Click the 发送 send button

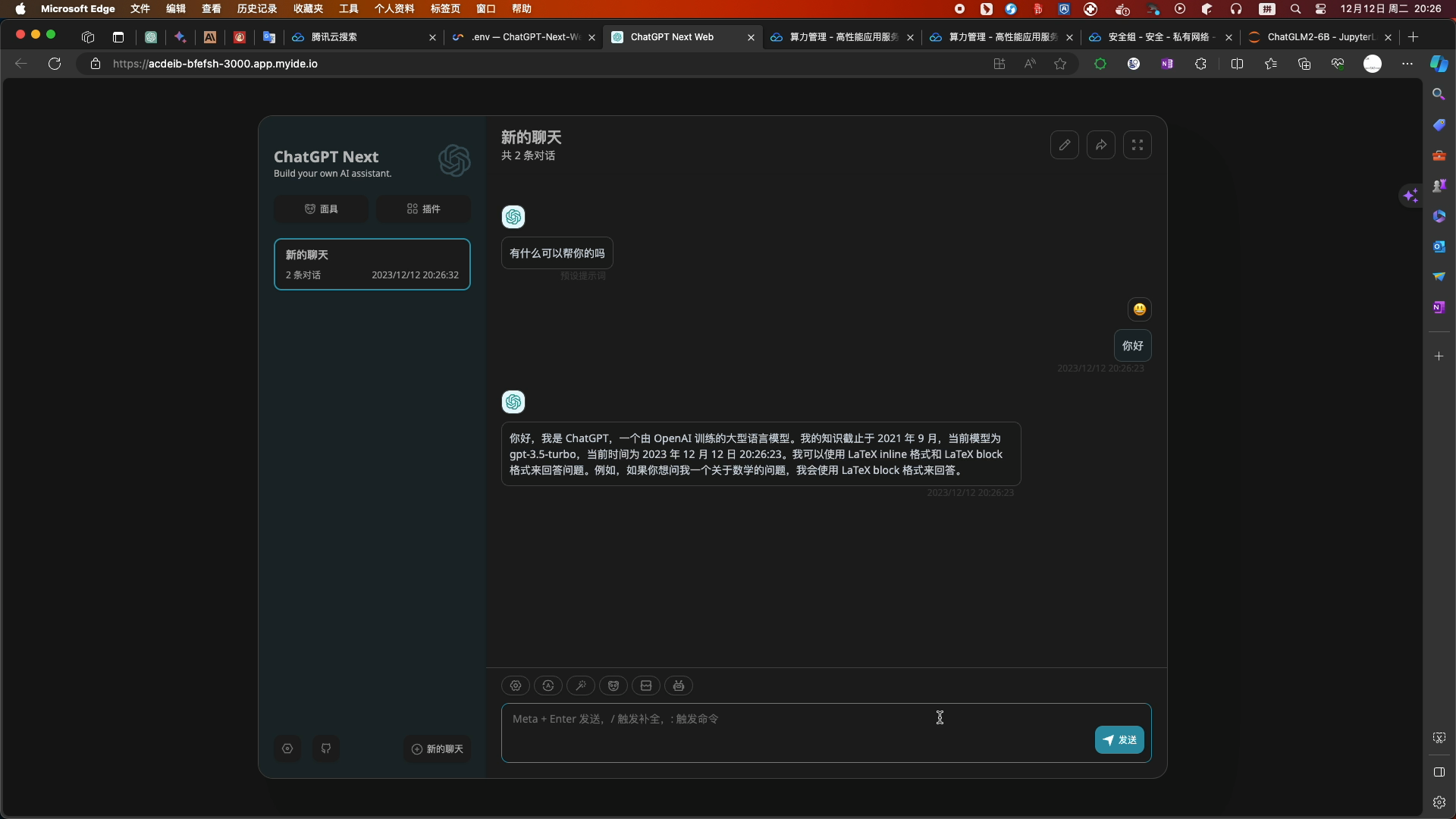1119,740
